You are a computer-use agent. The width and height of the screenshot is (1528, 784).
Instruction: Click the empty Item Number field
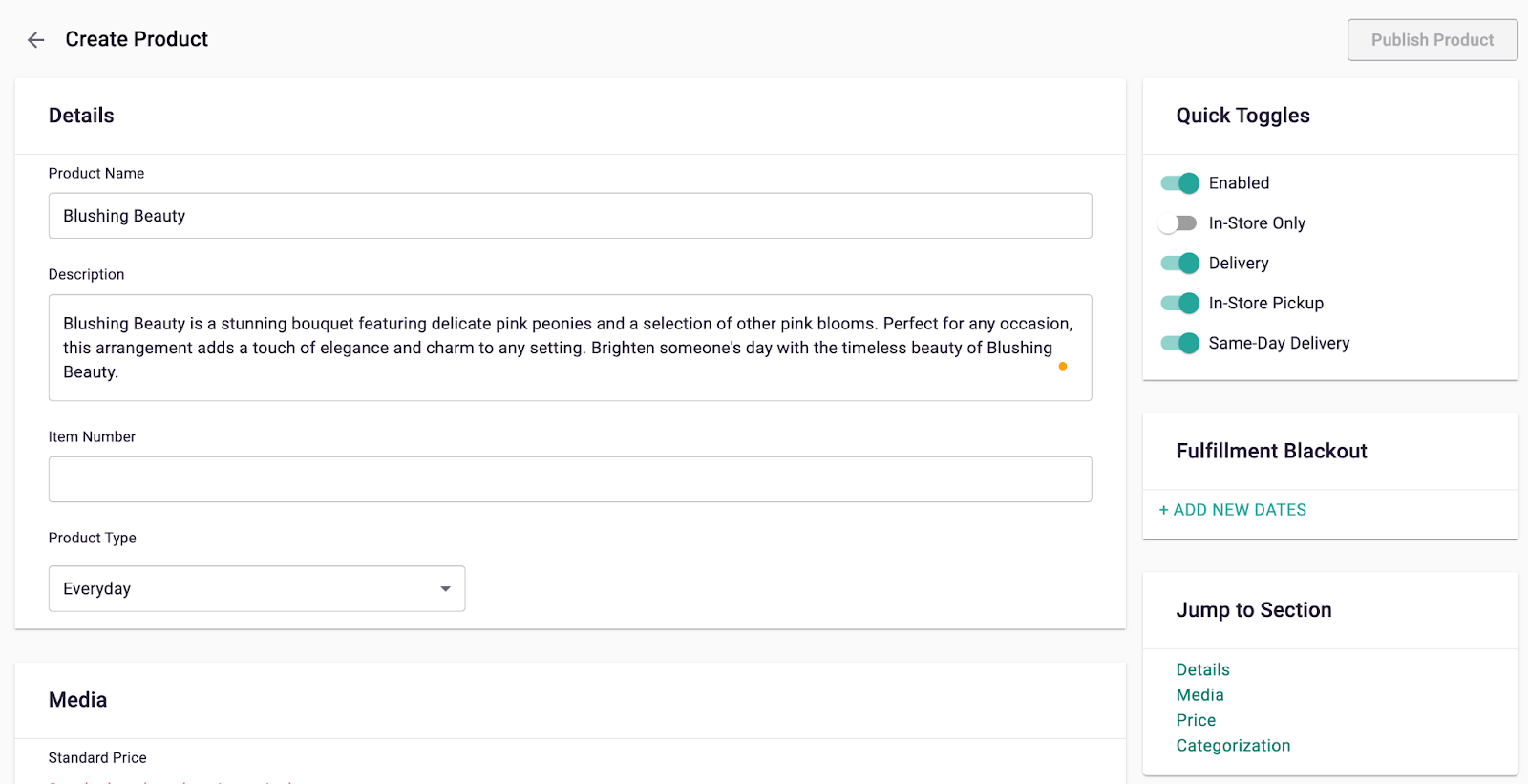coord(569,479)
